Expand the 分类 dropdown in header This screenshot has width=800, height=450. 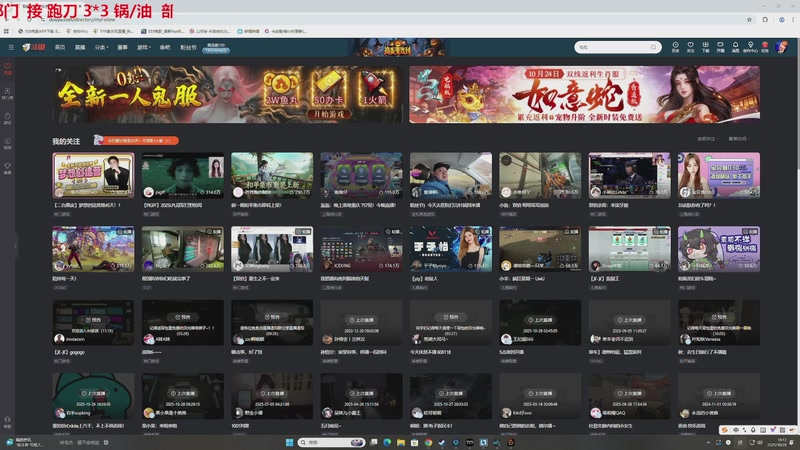(101, 47)
